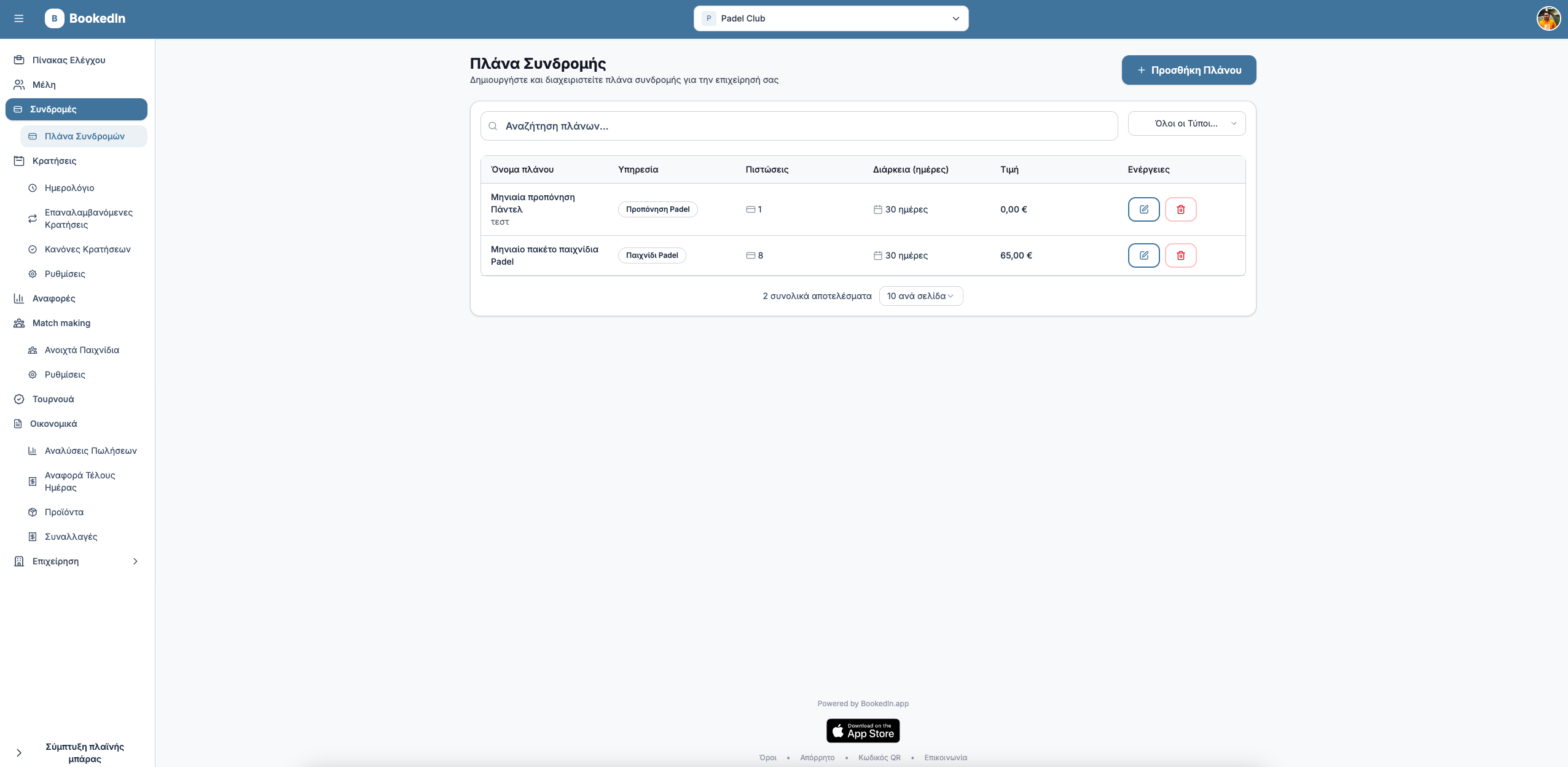This screenshot has width=1568, height=767.
Task: Open Κρατήσεις from the sidebar menu
Action: [x=53, y=160]
